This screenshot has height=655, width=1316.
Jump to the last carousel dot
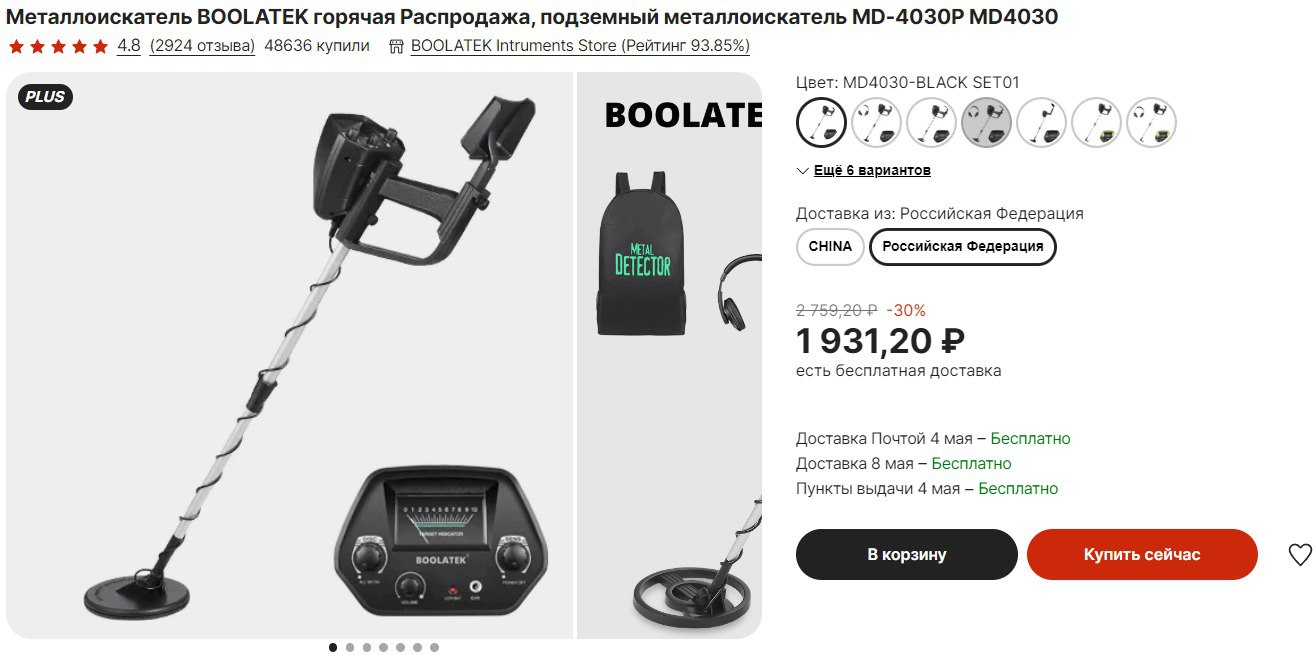coord(434,647)
